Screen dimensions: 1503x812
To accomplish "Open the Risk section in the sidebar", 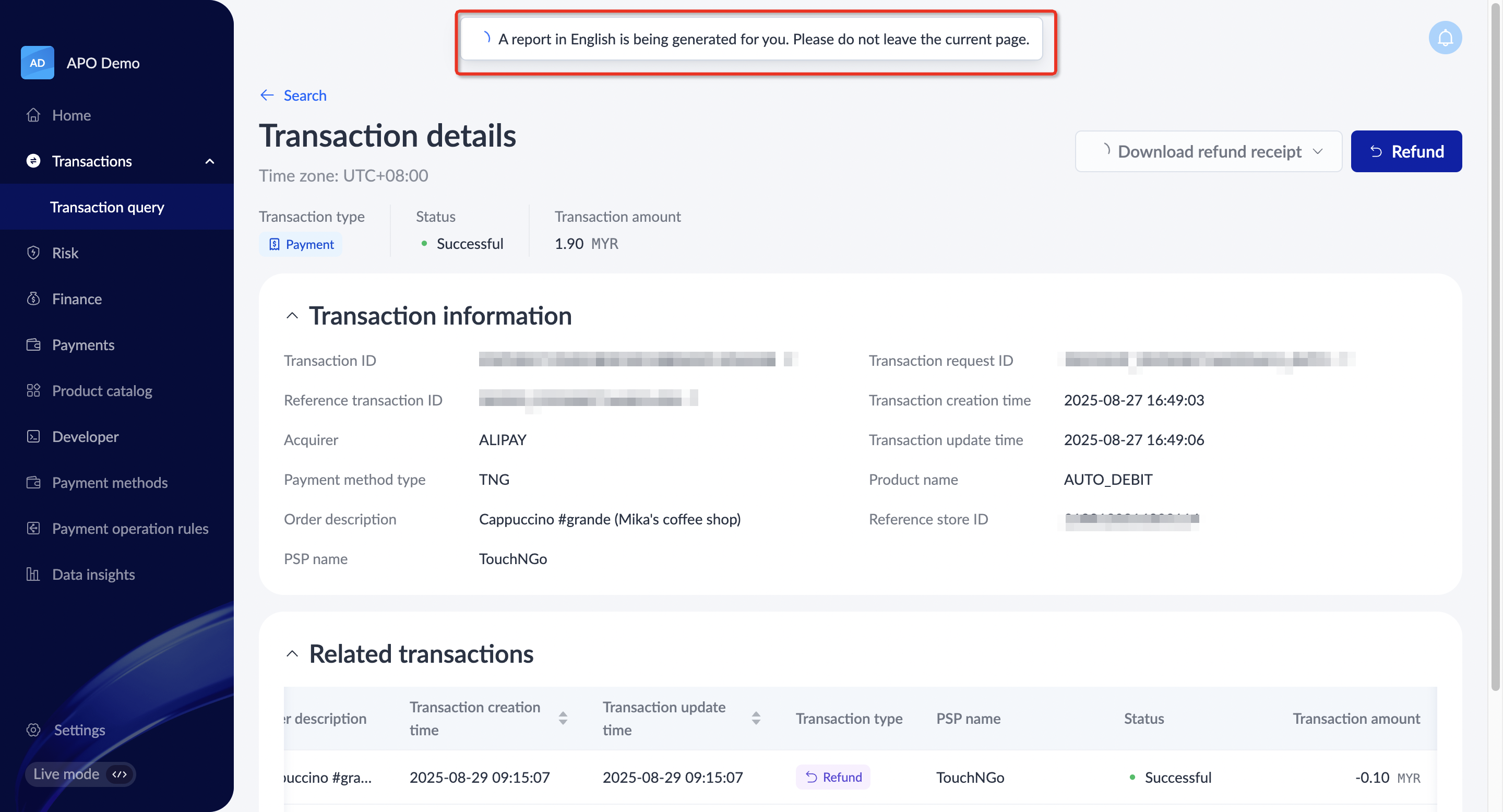I will (65, 253).
